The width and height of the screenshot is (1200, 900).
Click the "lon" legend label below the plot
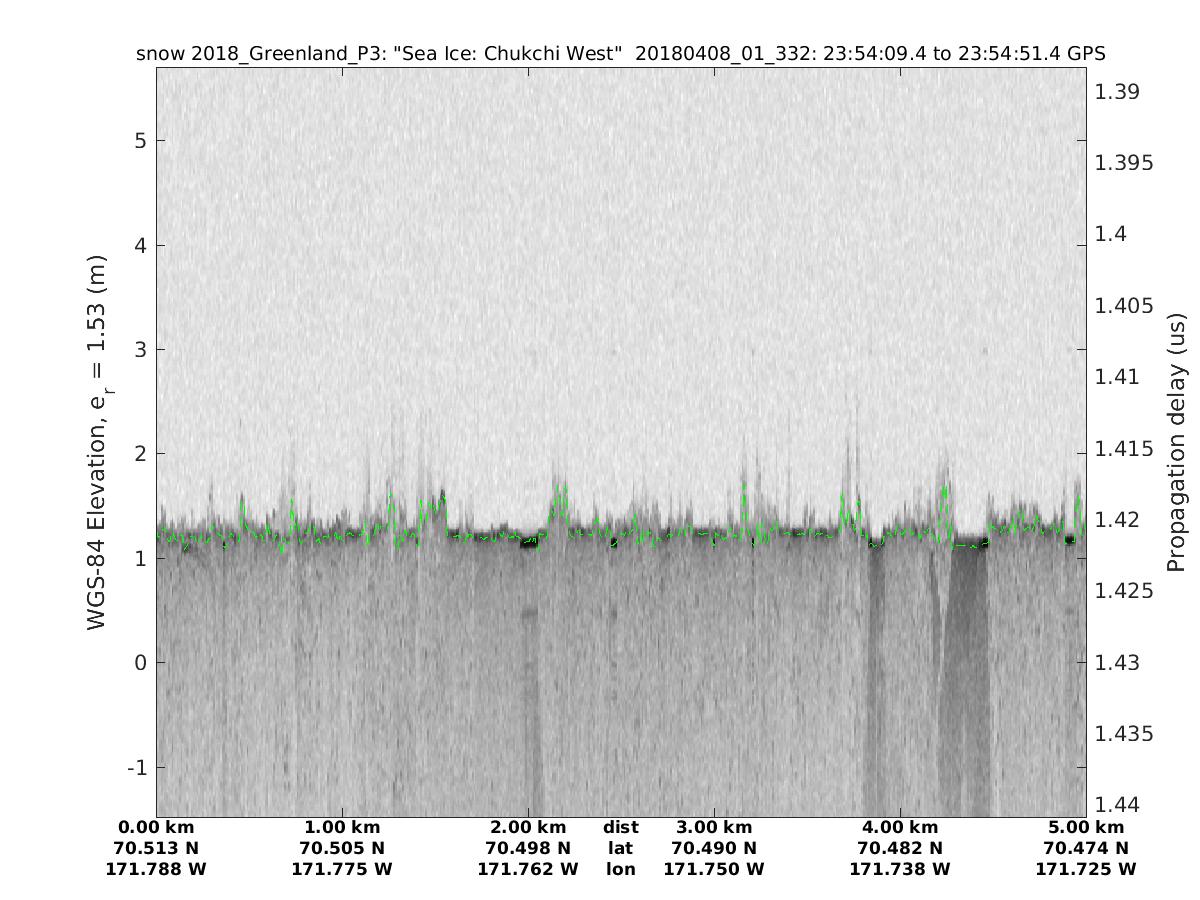pos(621,870)
